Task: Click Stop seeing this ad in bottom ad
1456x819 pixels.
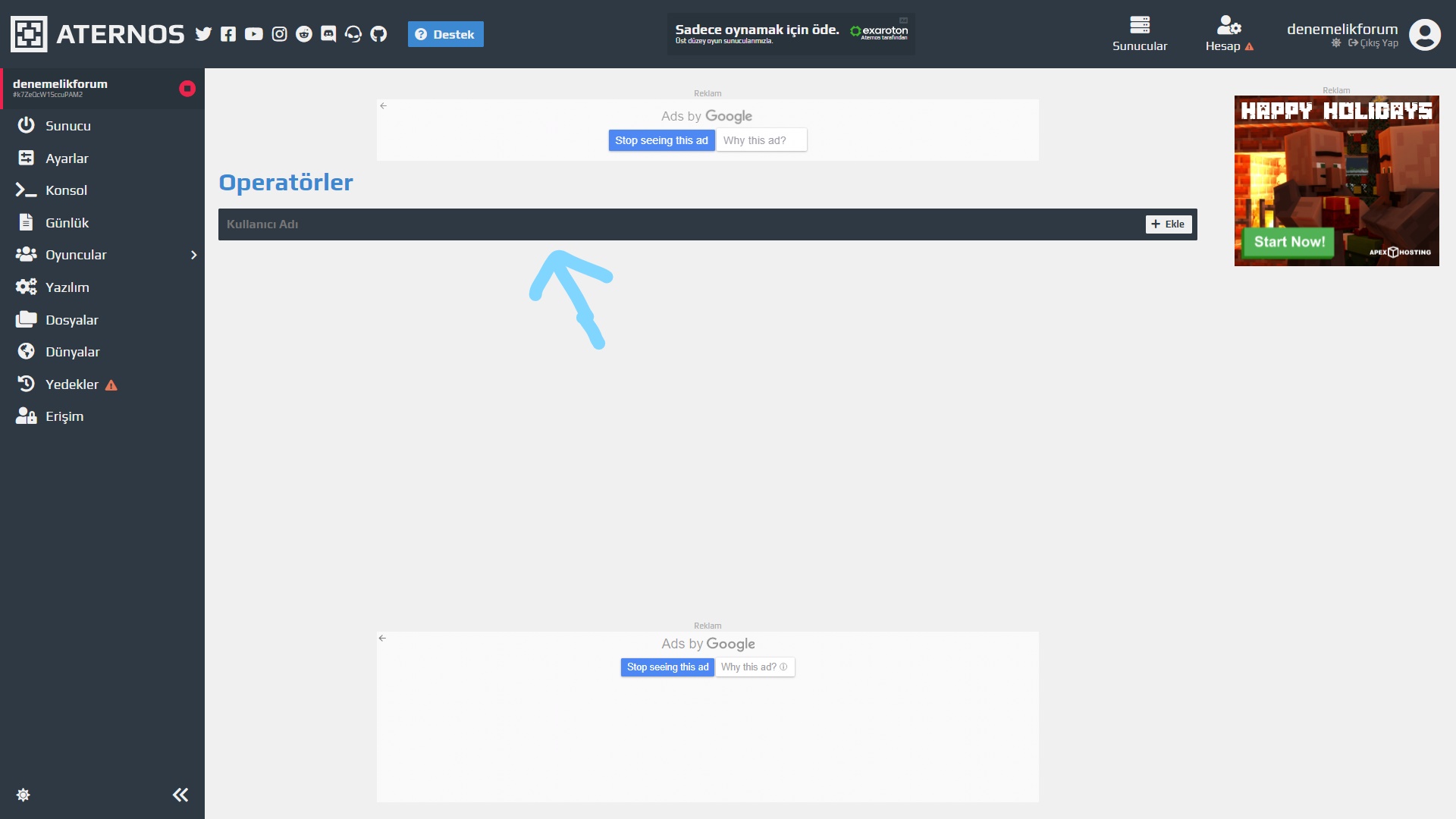Action: pyautogui.click(x=667, y=667)
